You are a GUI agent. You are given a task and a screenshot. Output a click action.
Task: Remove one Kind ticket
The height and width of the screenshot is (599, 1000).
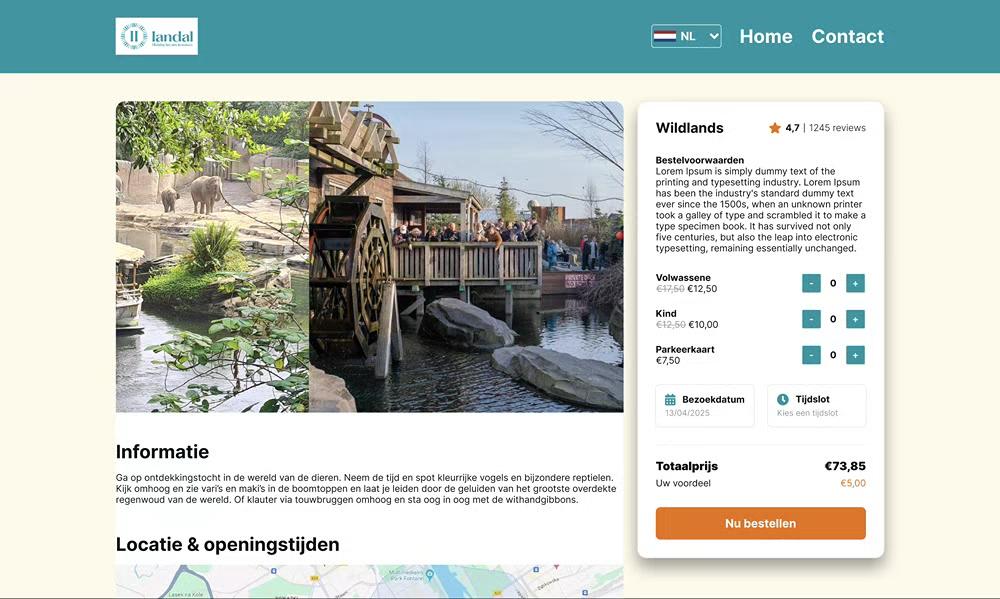(811, 319)
